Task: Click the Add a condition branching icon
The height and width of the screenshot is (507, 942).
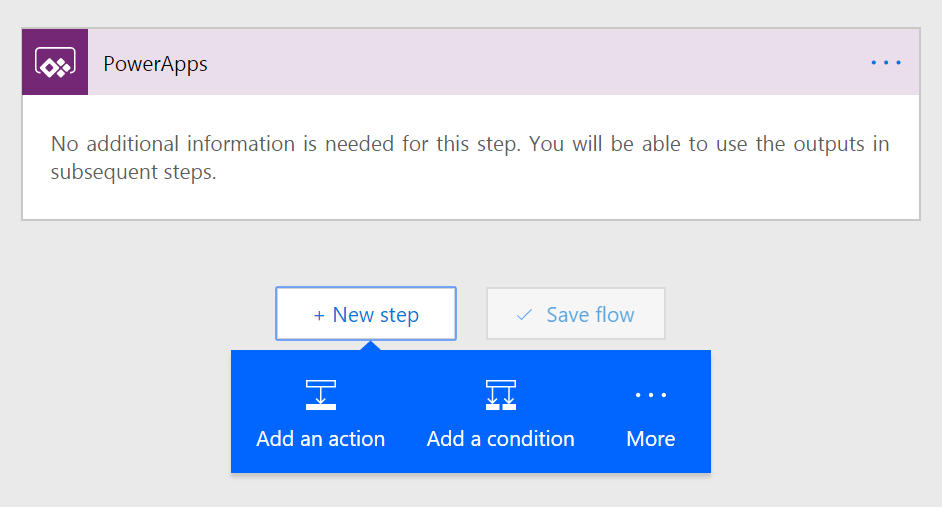Action: [x=500, y=396]
